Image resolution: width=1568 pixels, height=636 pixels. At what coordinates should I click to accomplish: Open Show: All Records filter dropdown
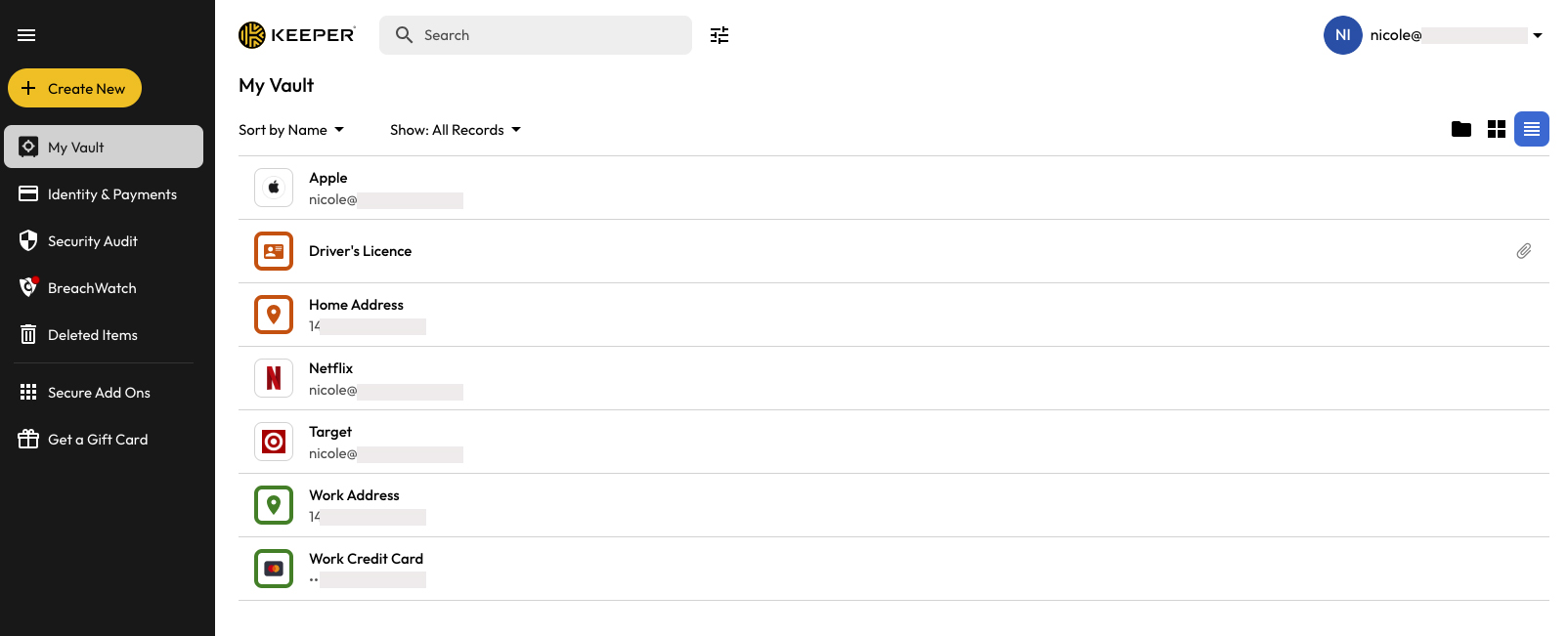coord(456,130)
